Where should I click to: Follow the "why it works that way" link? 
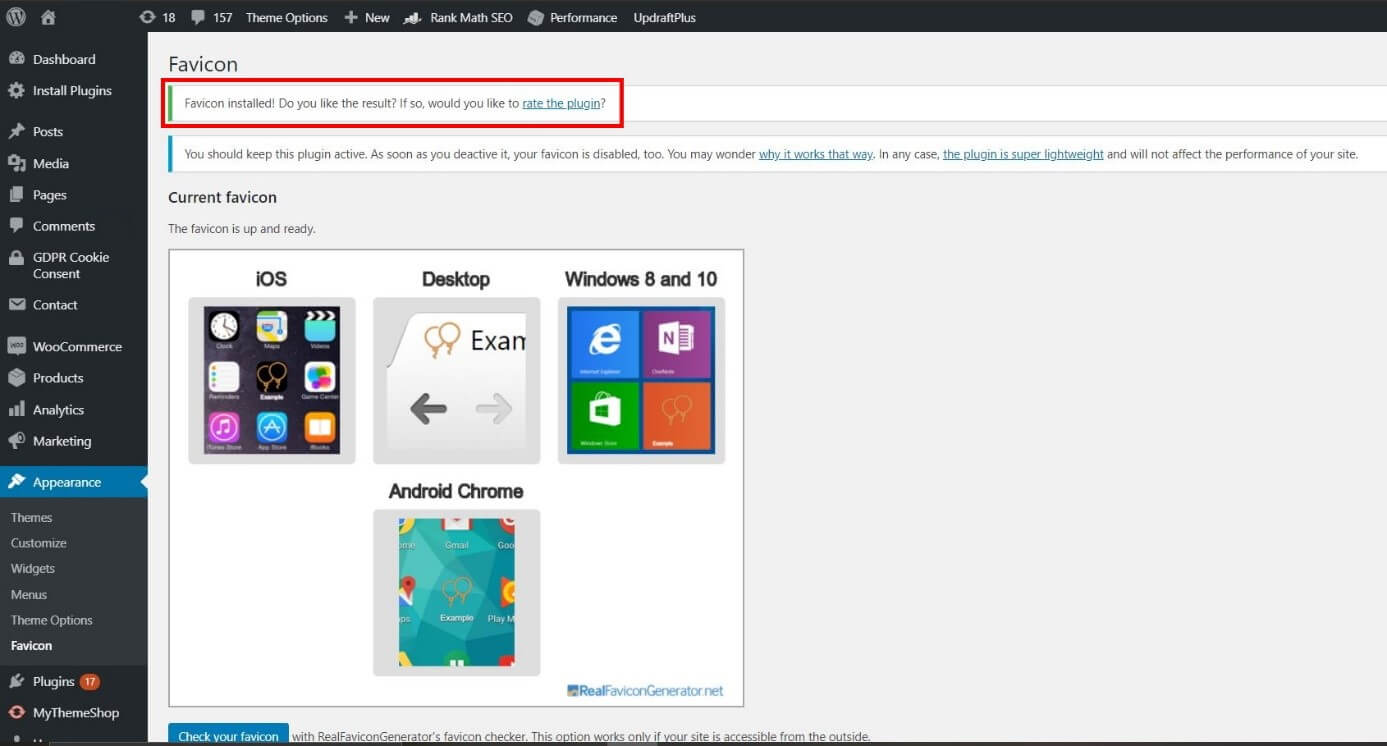815,154
